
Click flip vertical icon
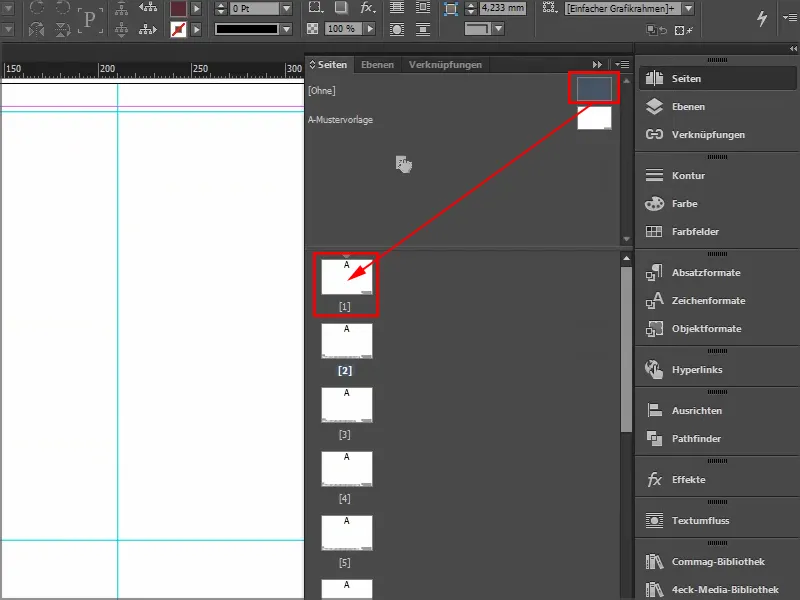[63, 30]
